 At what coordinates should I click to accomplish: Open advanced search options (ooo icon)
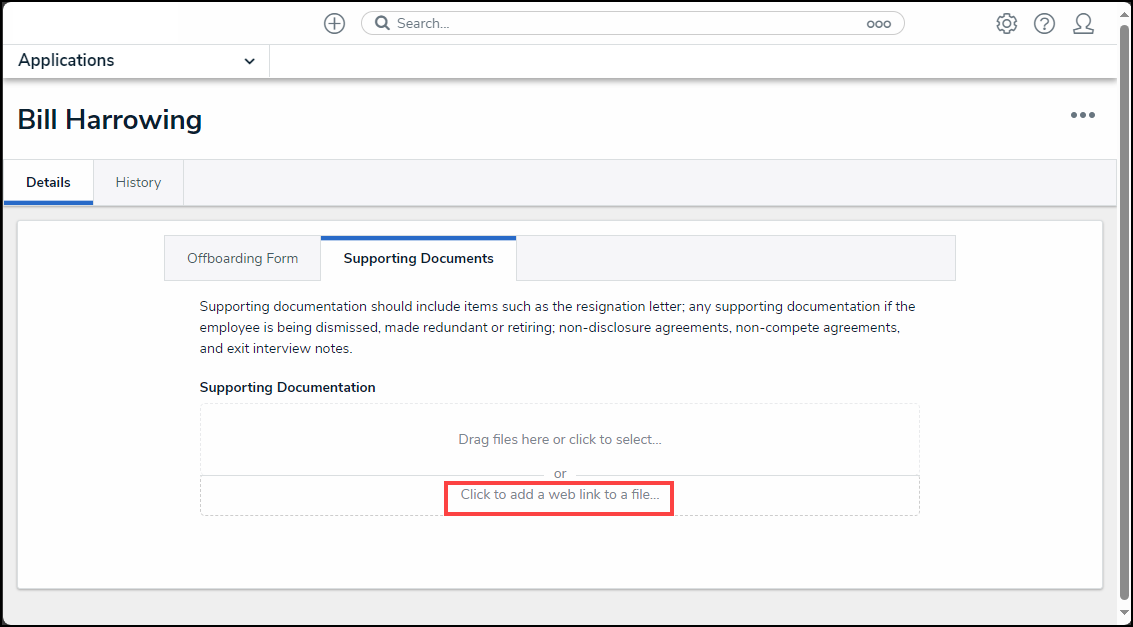pos(878,24)
